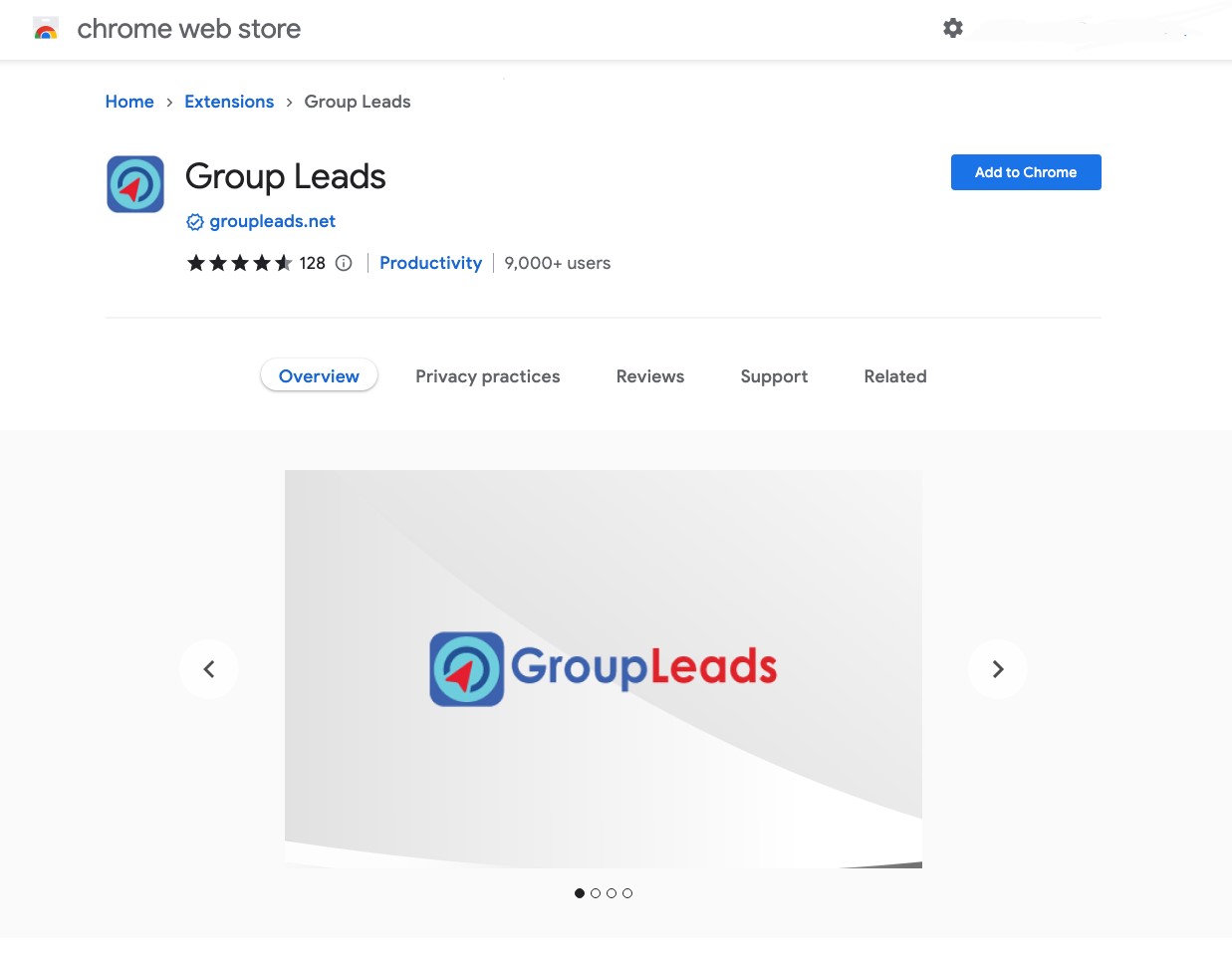Show the previous carousel screenshot

(209, 669)
